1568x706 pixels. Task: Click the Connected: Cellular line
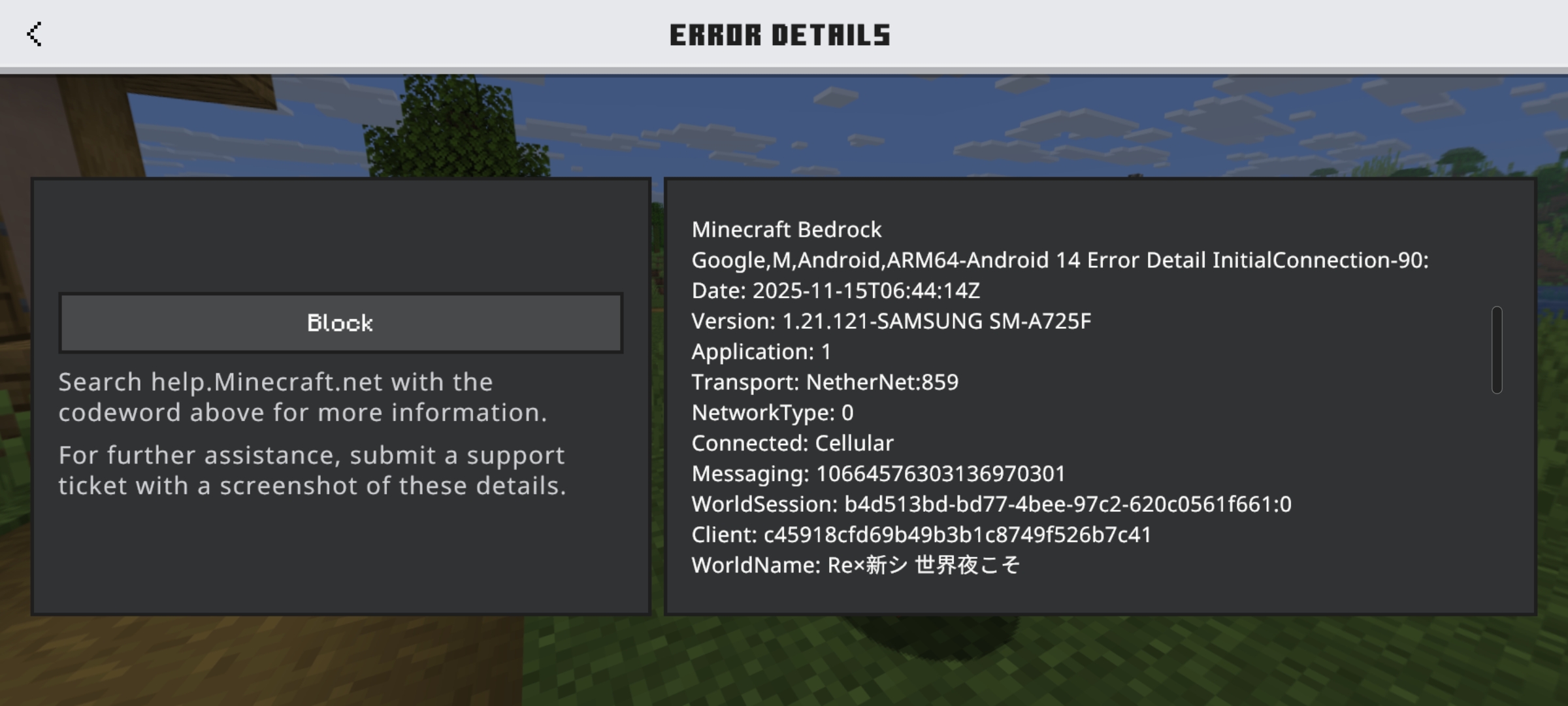[x=792, y=443]
